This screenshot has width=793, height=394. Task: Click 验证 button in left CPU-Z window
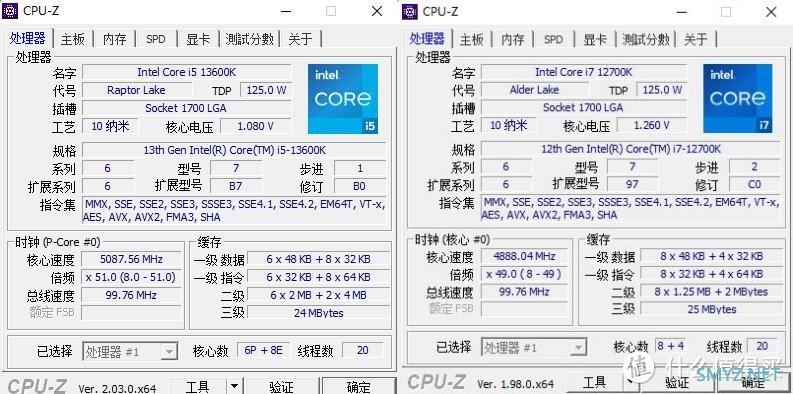281,387
